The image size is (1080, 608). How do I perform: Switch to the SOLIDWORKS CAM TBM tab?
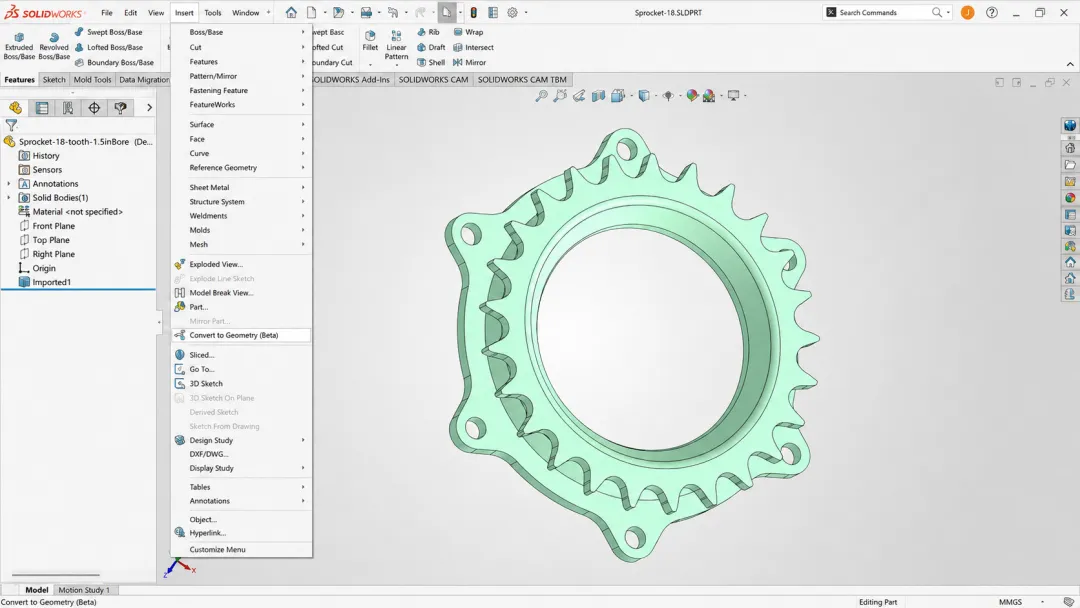(x=522, y=79)
